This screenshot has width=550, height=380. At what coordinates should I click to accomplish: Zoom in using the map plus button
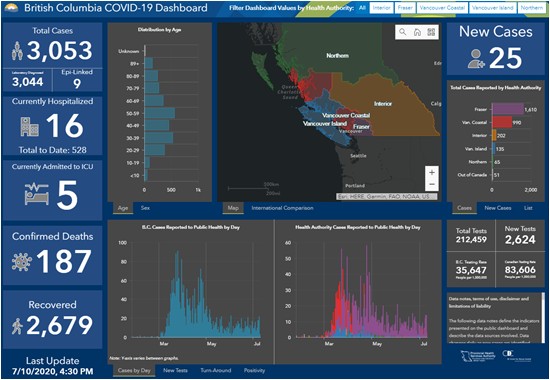pos(432,172)
